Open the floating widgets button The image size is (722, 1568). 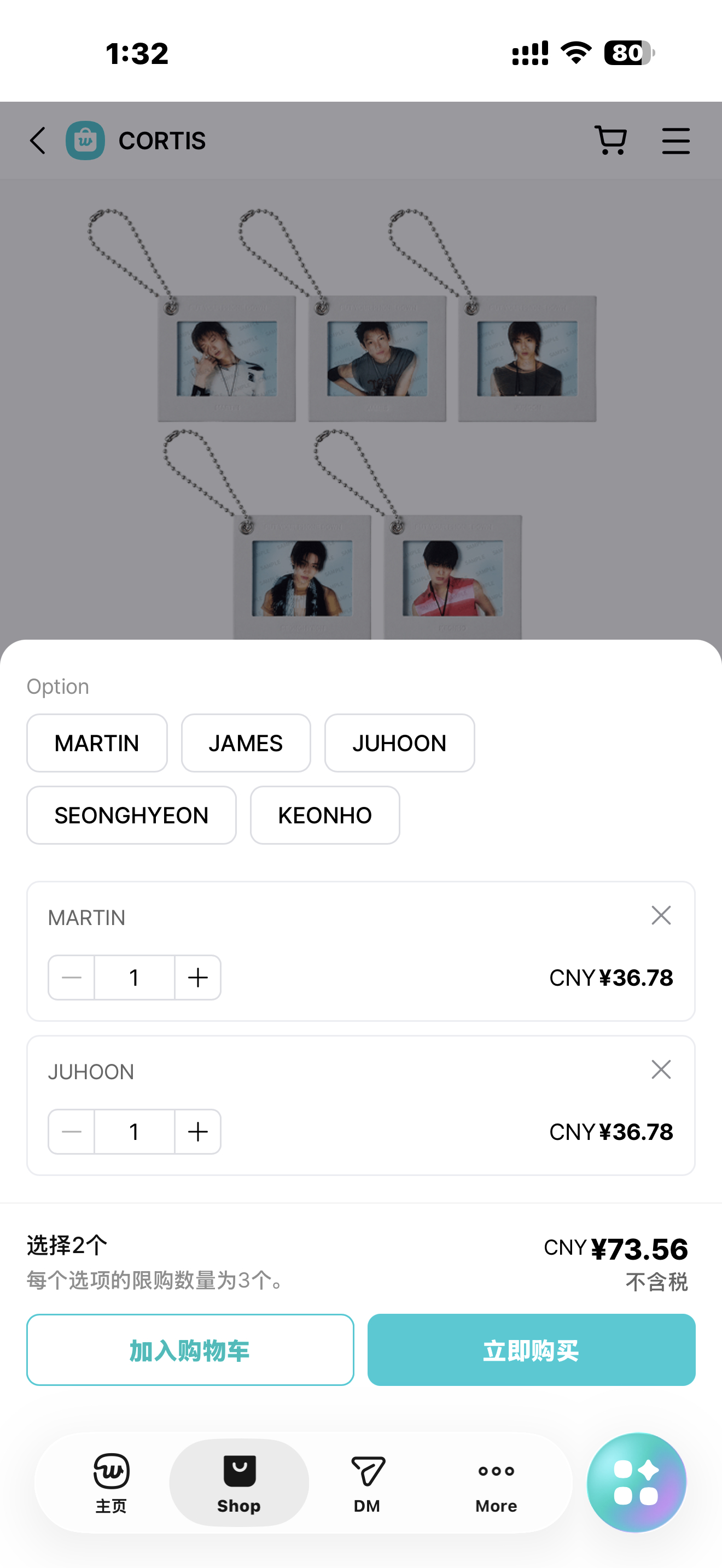(x=636, y=1482)
